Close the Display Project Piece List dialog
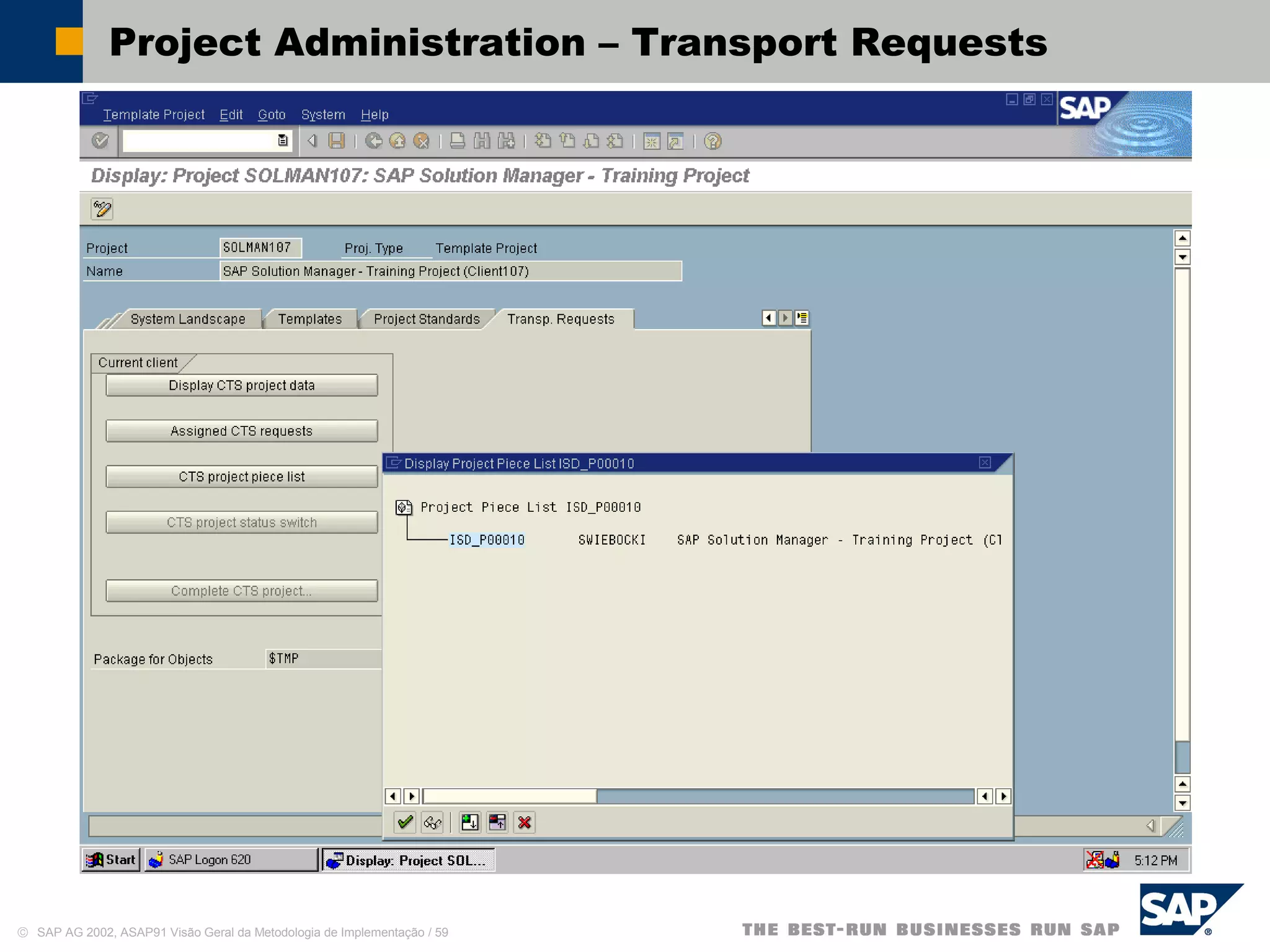Image resolution: width=1270 pixels, height=952 pixels. pos(985,463)
